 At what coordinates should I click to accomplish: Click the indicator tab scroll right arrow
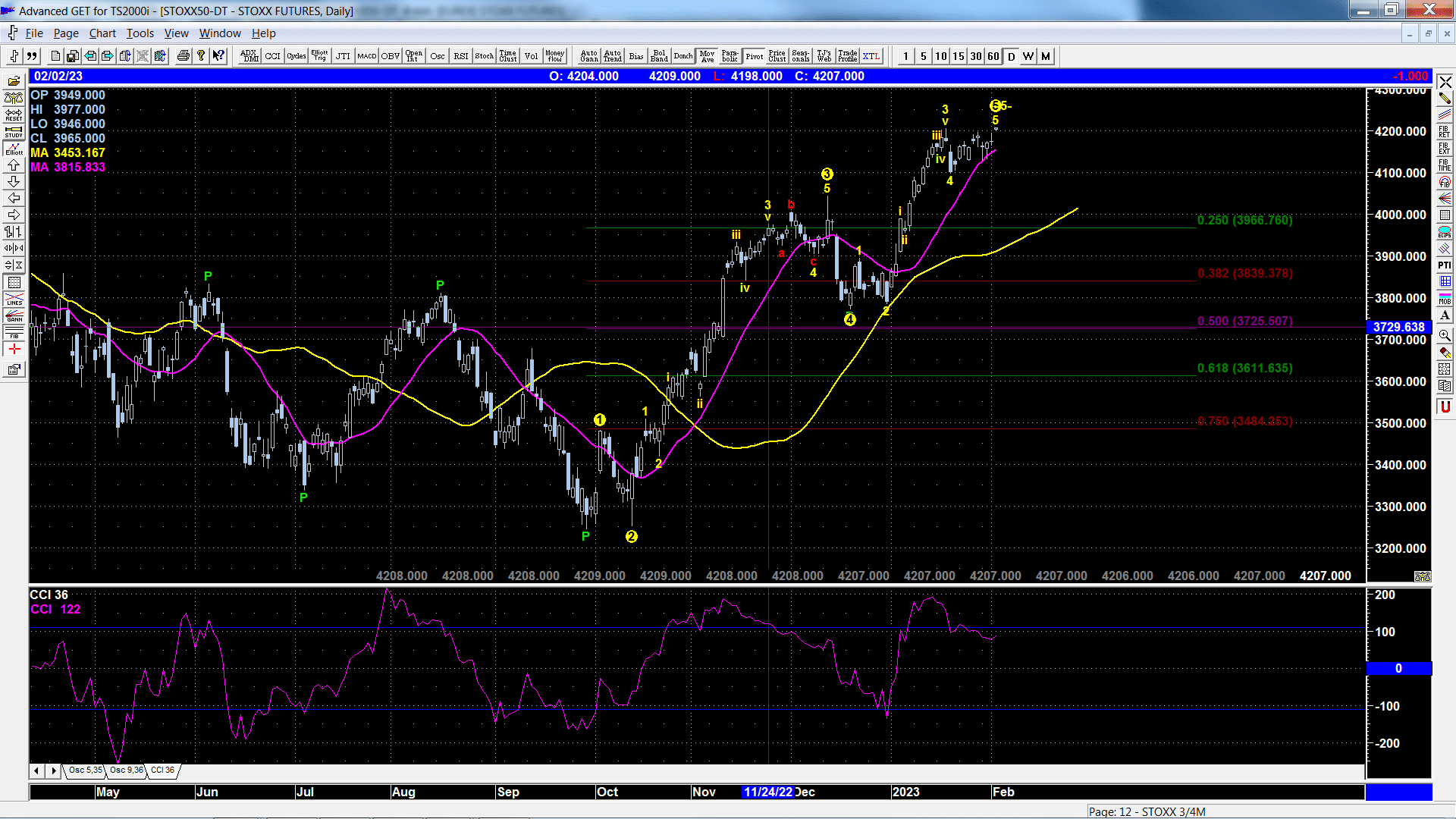pos(53,770)
